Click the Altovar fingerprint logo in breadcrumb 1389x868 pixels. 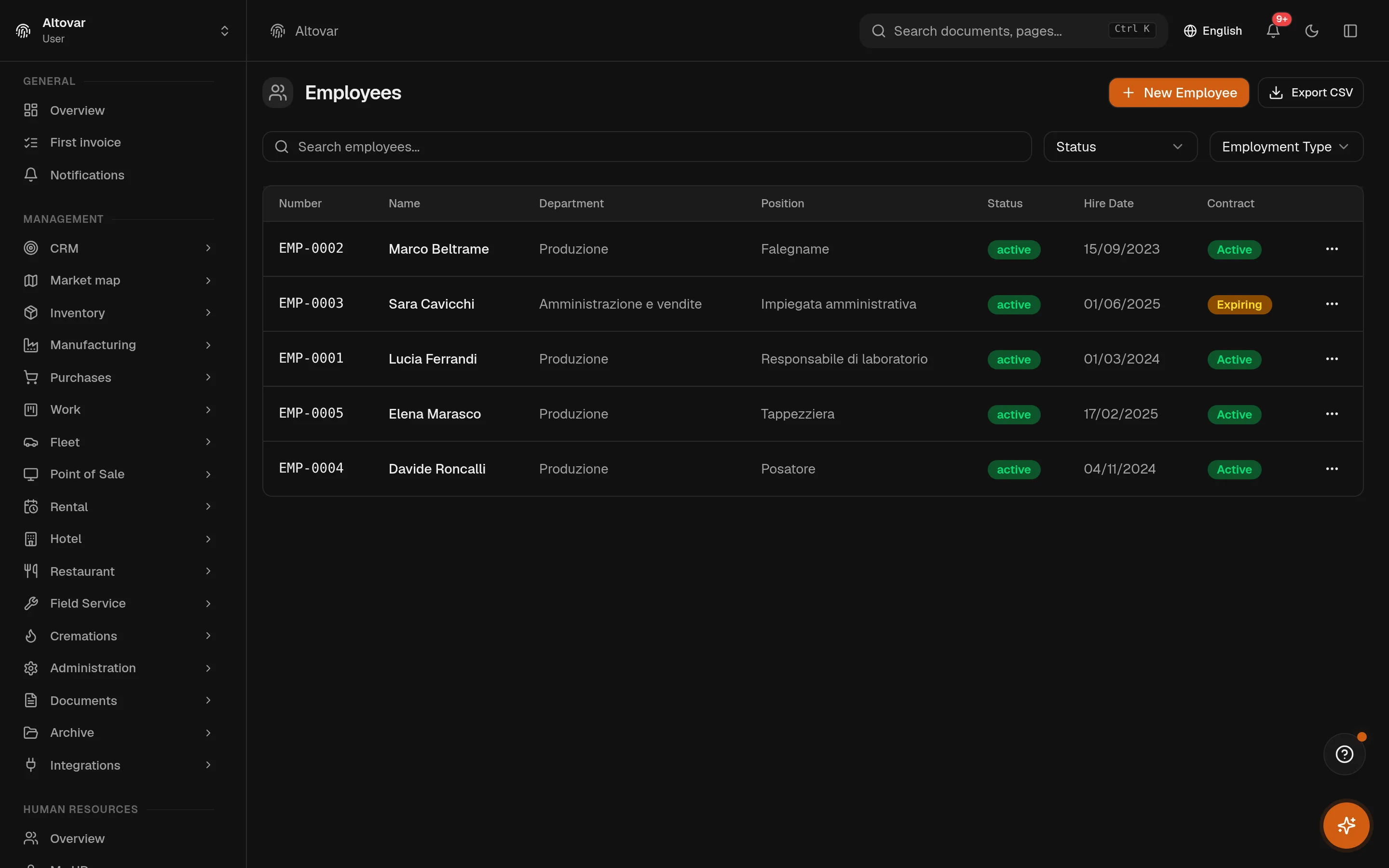[278, 31]
